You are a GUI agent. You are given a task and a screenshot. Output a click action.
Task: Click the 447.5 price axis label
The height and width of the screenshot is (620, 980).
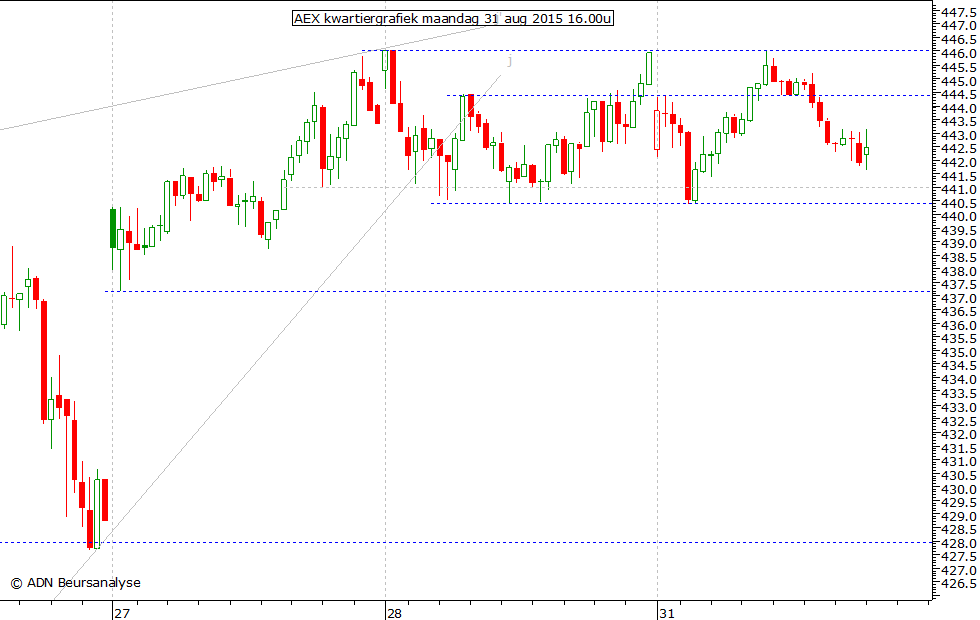click(x=959, y=12)
